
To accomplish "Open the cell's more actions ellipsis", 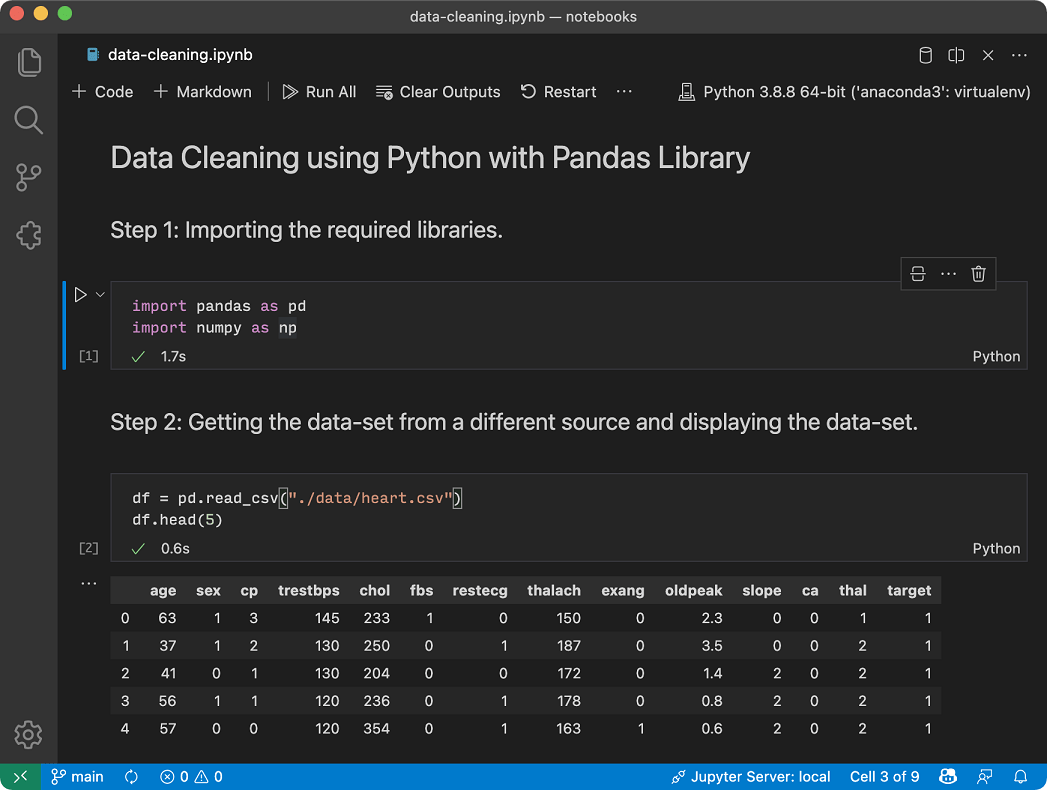I will pyautogui.click(x=948, y=273).
